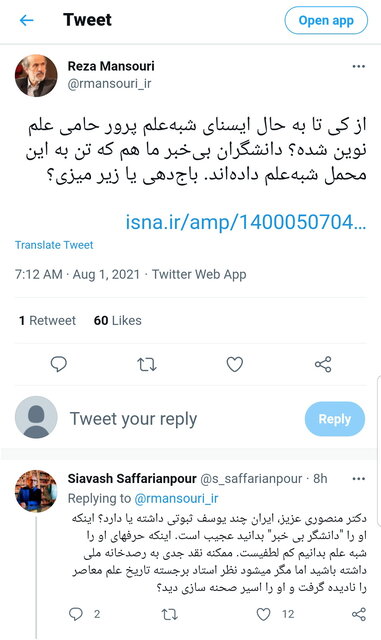This screenshot has width=381, height=640.
Task: Share the main tweet
Action: pyautogui.click(x=323, y=364)
